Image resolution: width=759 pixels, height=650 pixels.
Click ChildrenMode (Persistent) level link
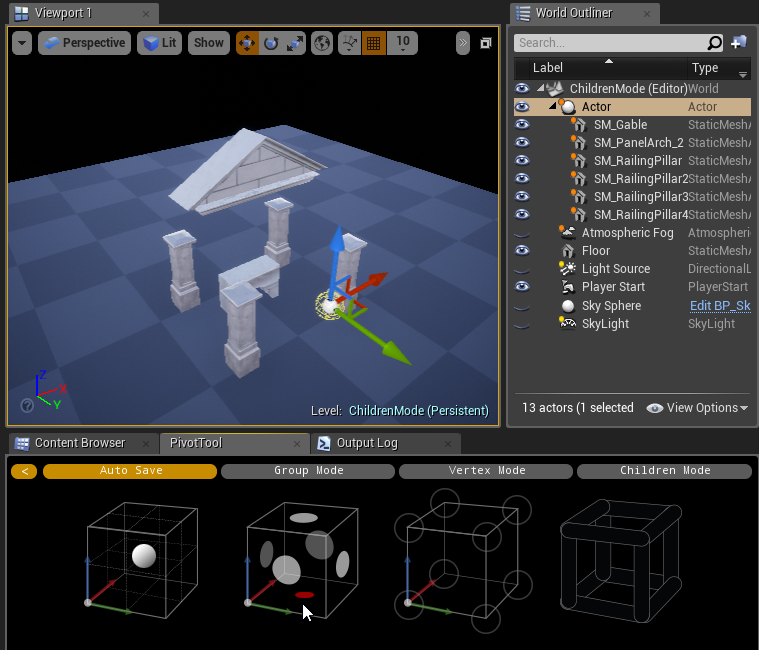coord(419,410)
